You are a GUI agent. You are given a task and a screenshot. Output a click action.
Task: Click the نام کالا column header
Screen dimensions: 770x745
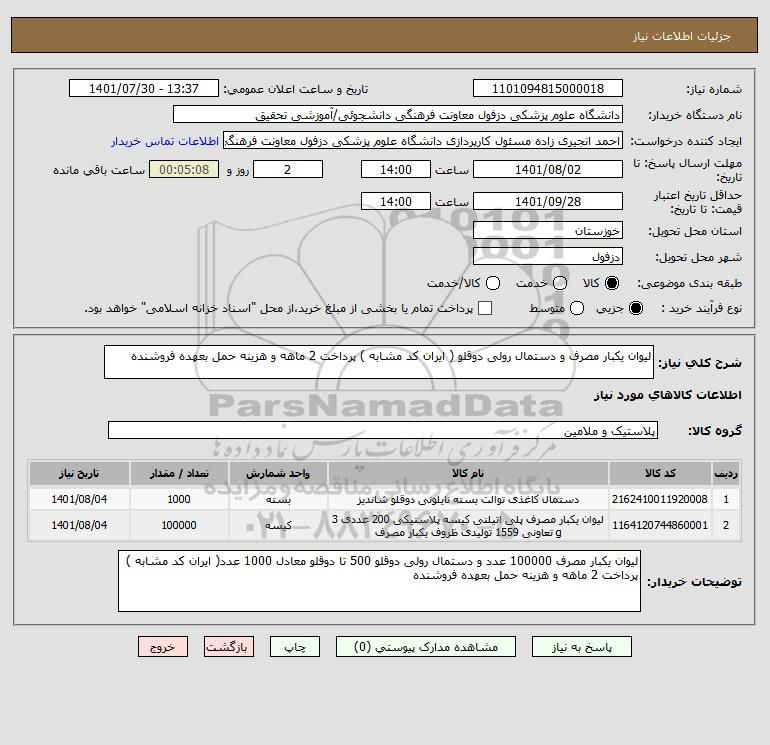pyautogui.click(x=468, y=473)
